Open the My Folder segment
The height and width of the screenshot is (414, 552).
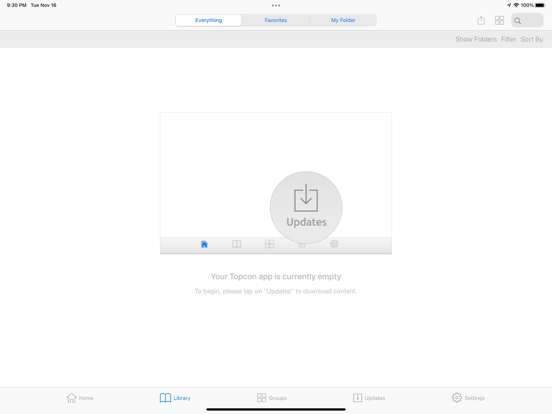point(343,20)
